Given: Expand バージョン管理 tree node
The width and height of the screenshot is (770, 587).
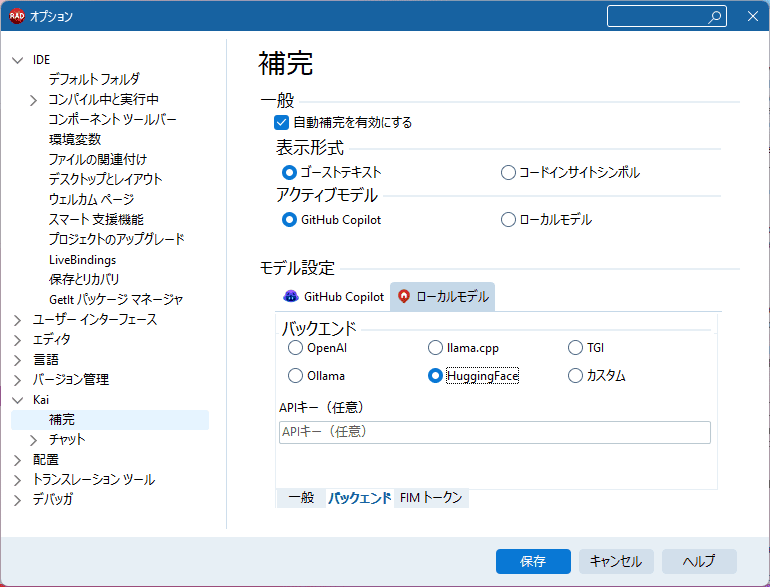Looking at the screenshot, I should [x=18, y=380].
